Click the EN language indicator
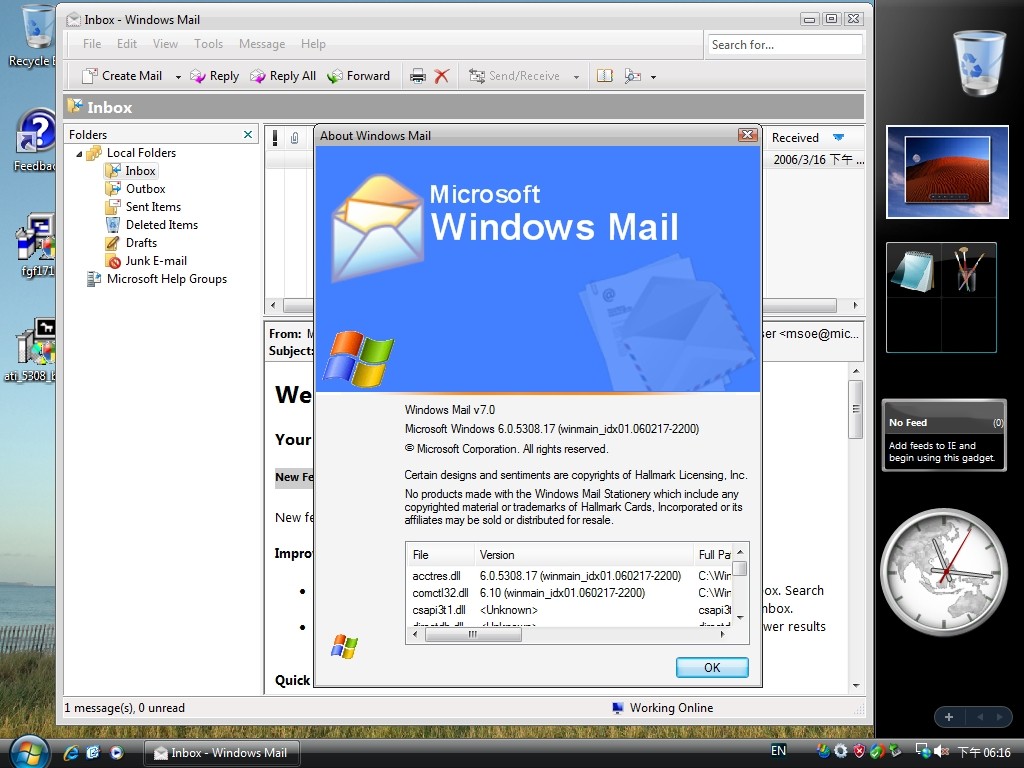This screenshot has width=1024, height=768. pos(778,750)
